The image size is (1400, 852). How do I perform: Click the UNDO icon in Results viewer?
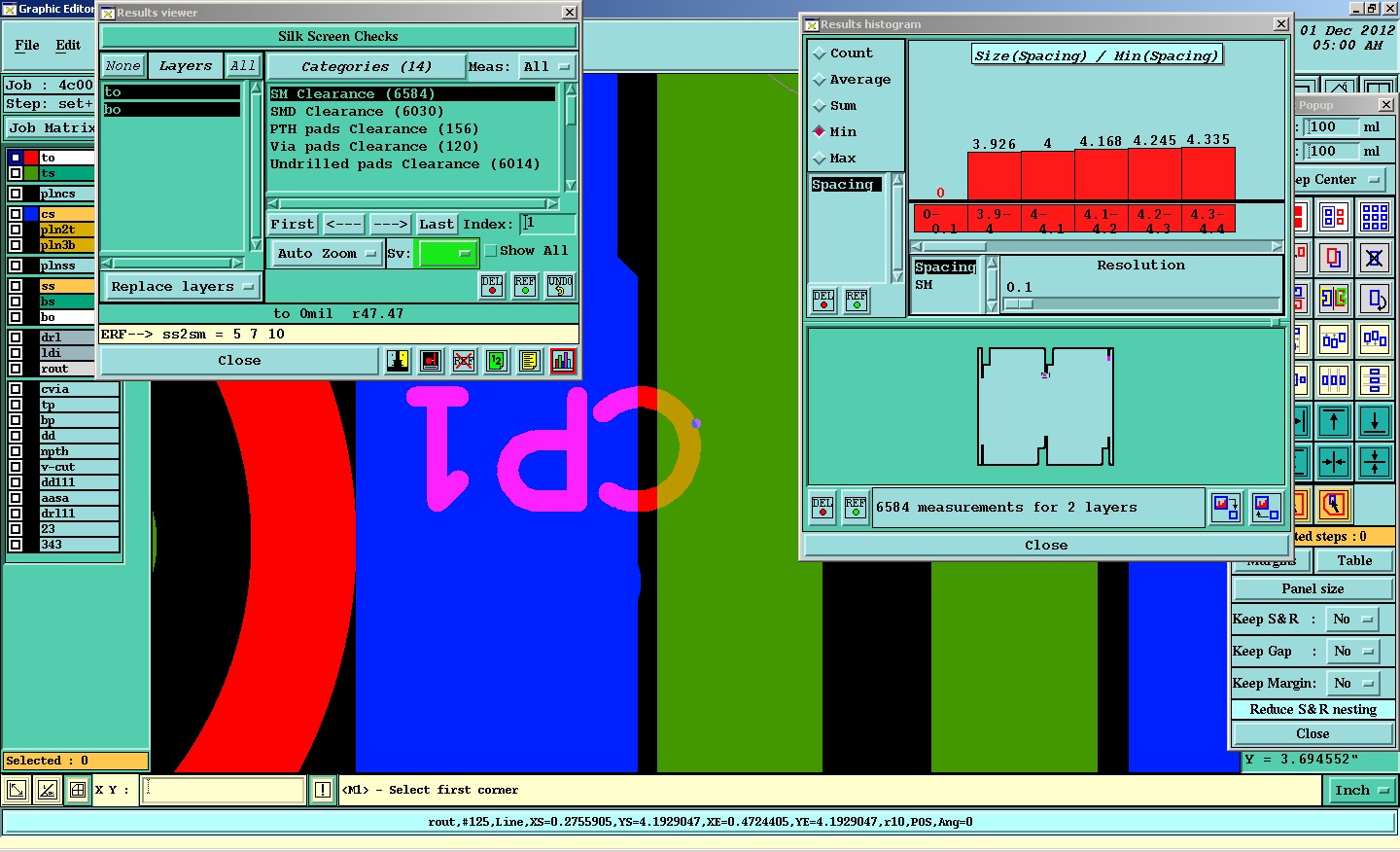(560, 285)
